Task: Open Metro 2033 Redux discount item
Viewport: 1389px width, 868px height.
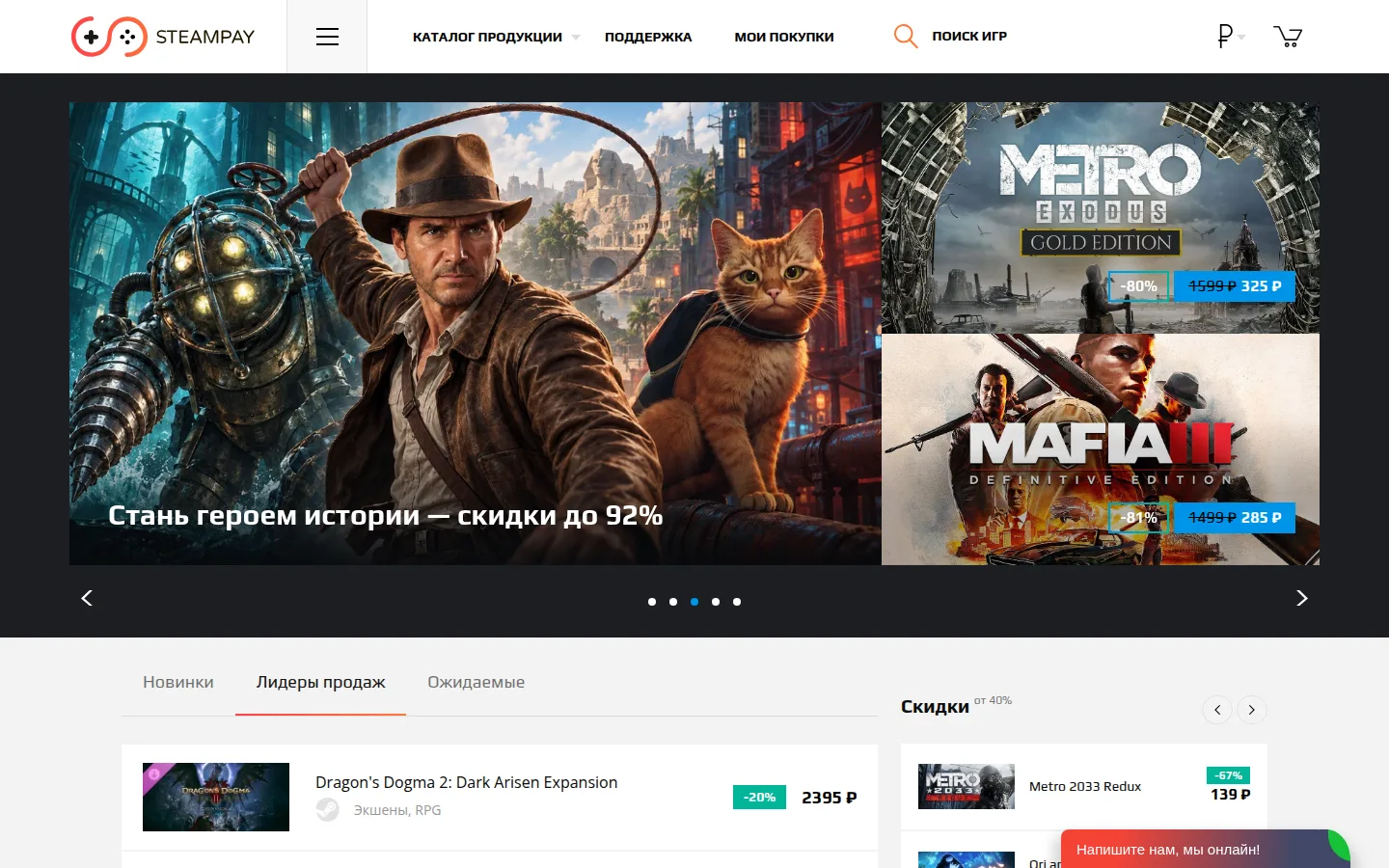Action: 1084,787
